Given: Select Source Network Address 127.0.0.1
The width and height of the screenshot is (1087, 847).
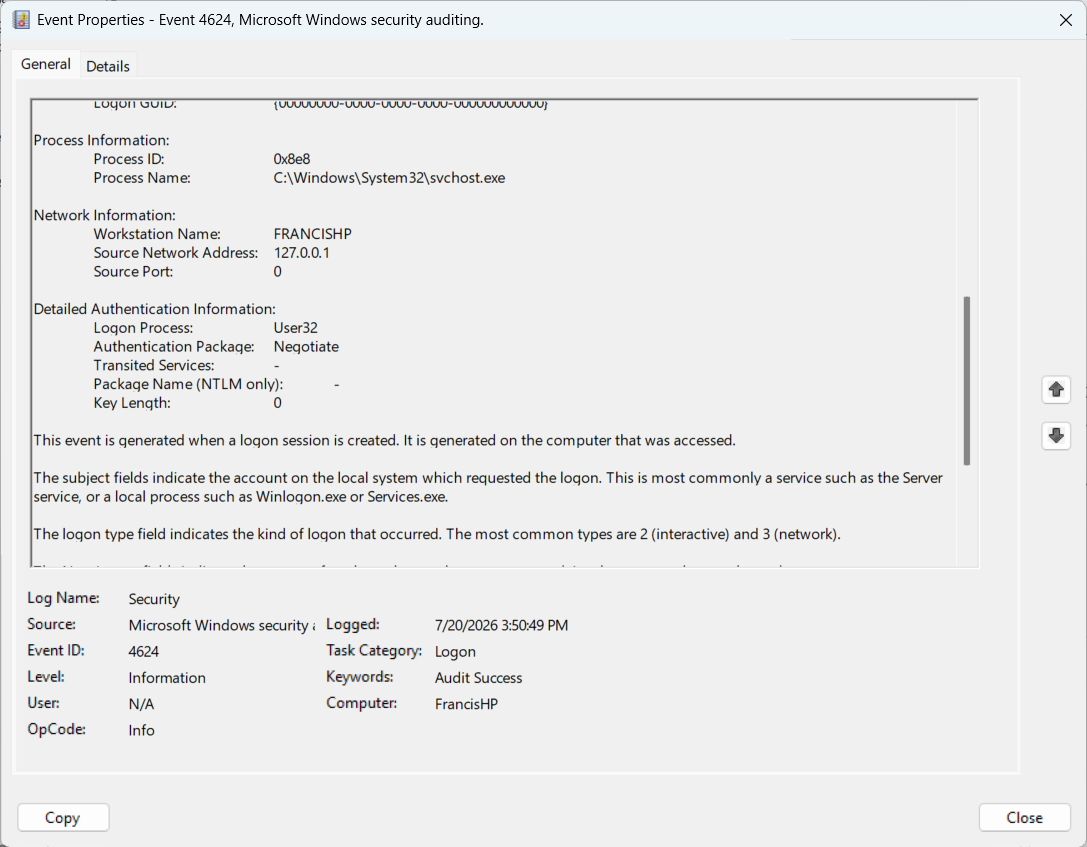Looking at the screenshot, I should click(302, 253).
